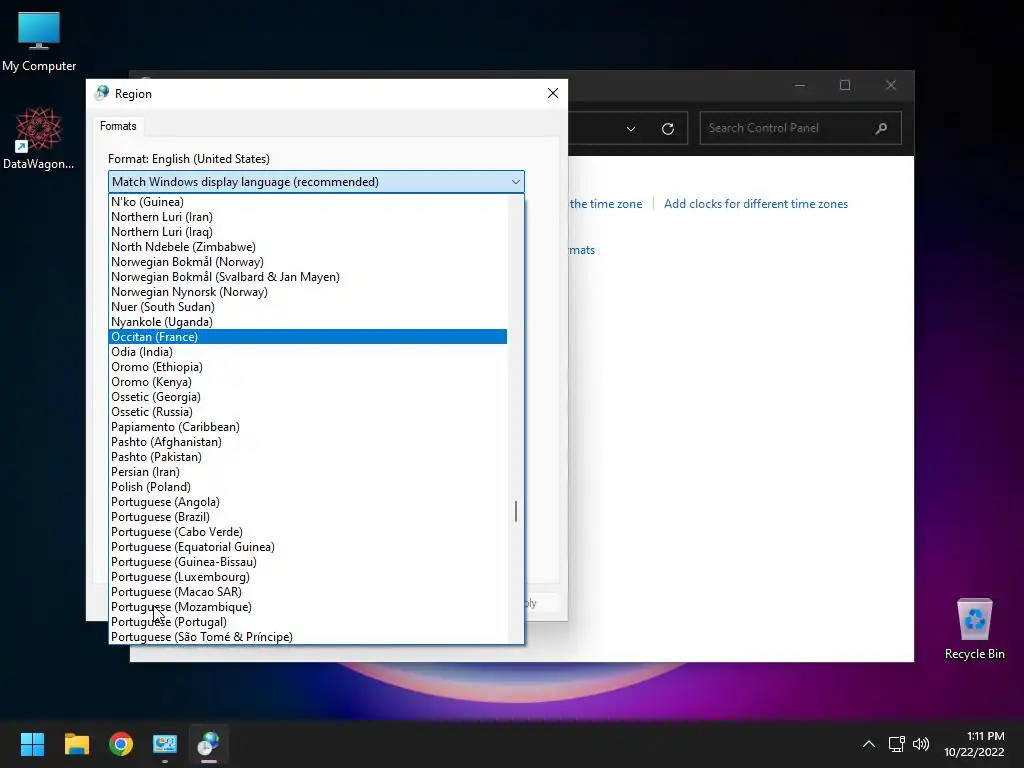The width and height of the screenshot is (1024, 768).
Task: Select Nyankole (Uganda)
Action: [x=308, y=322]
